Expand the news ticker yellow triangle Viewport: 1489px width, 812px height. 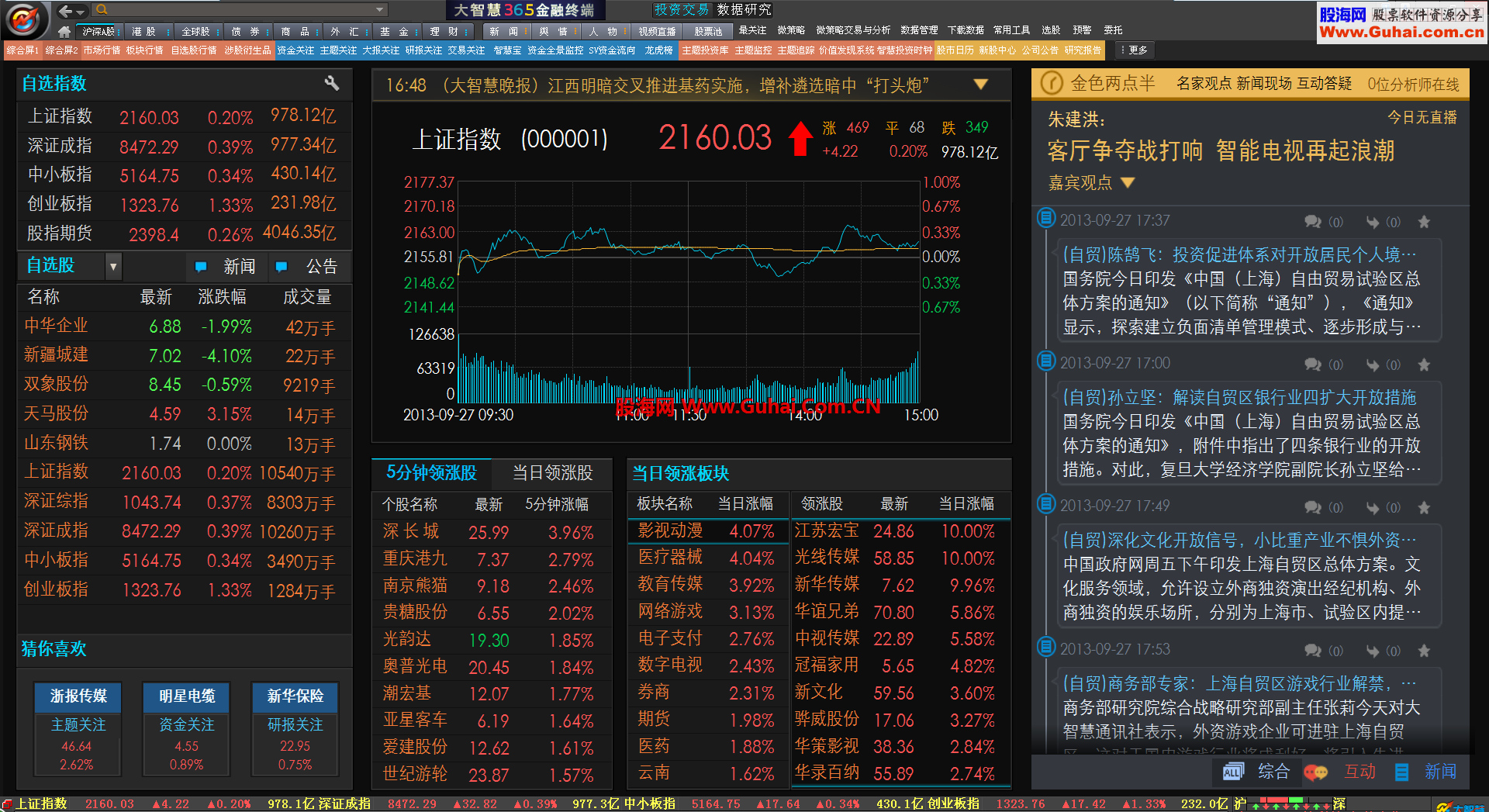click(x=981, y=85)
